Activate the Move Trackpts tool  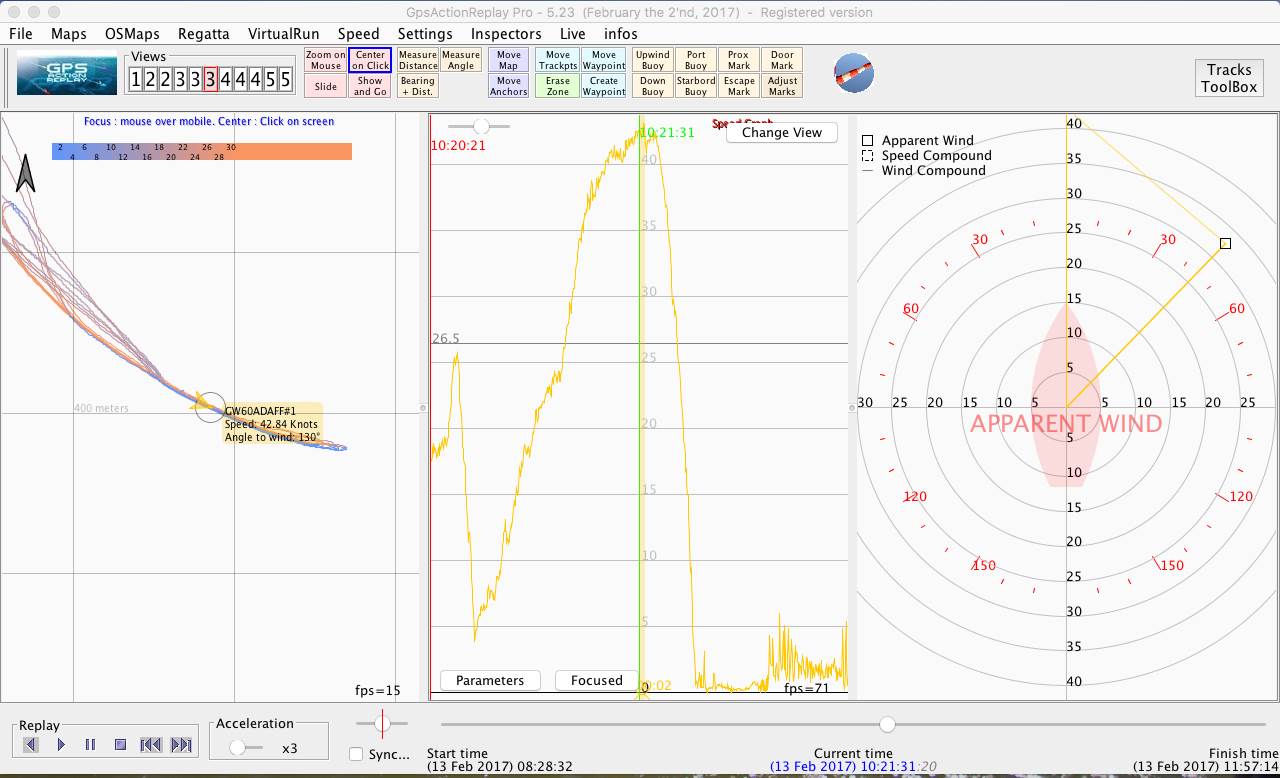click(x=556, y=59)
